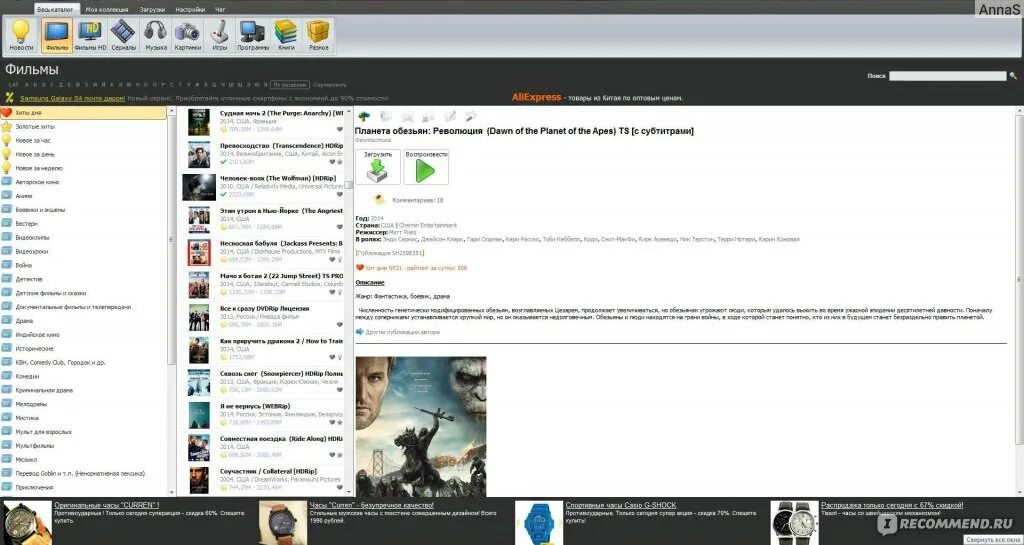Open the Приключения genre
Image resolution: width=1024 pixels, height=545 pixels.
coord(84,487)
